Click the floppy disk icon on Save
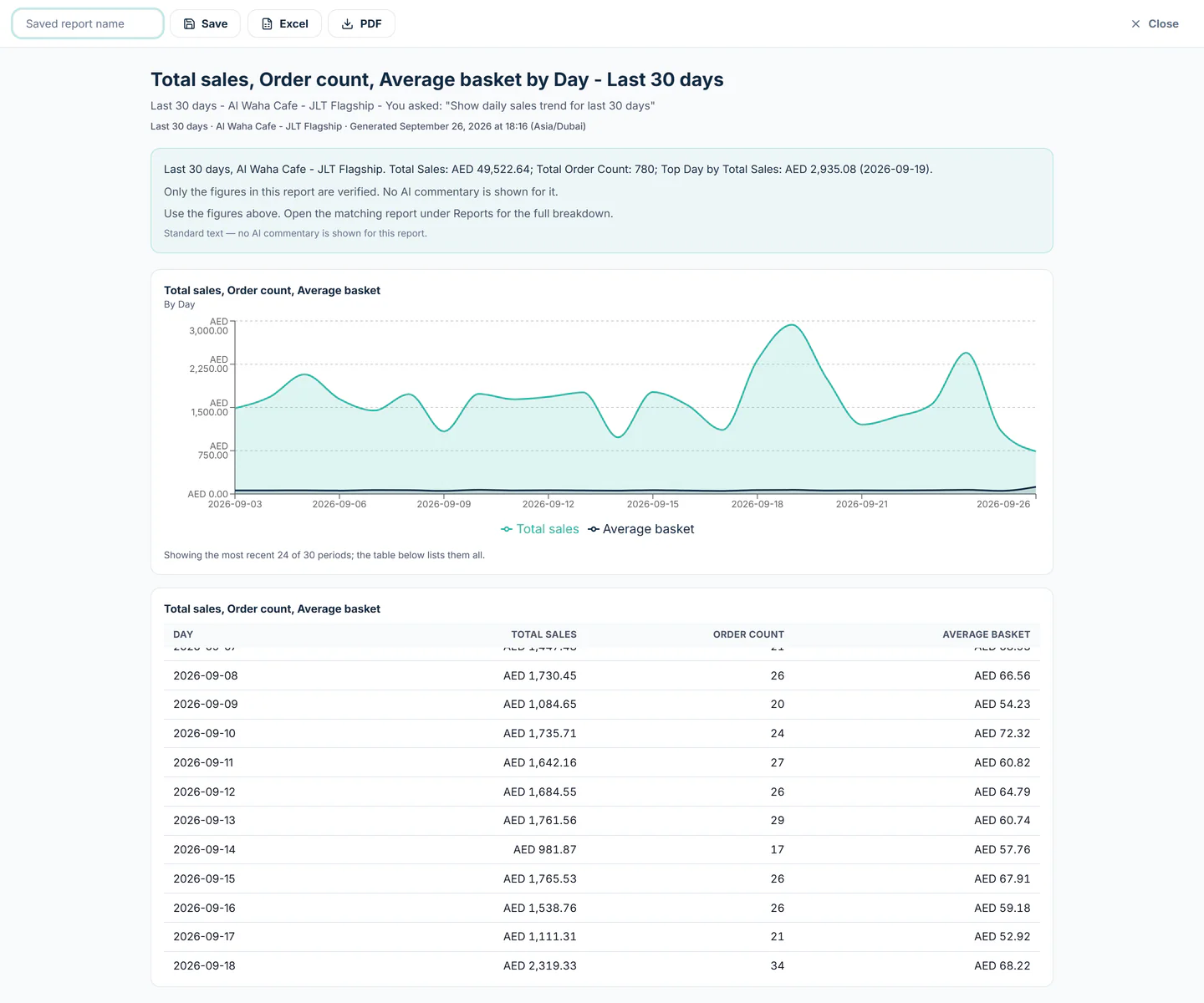 (190, 24)
